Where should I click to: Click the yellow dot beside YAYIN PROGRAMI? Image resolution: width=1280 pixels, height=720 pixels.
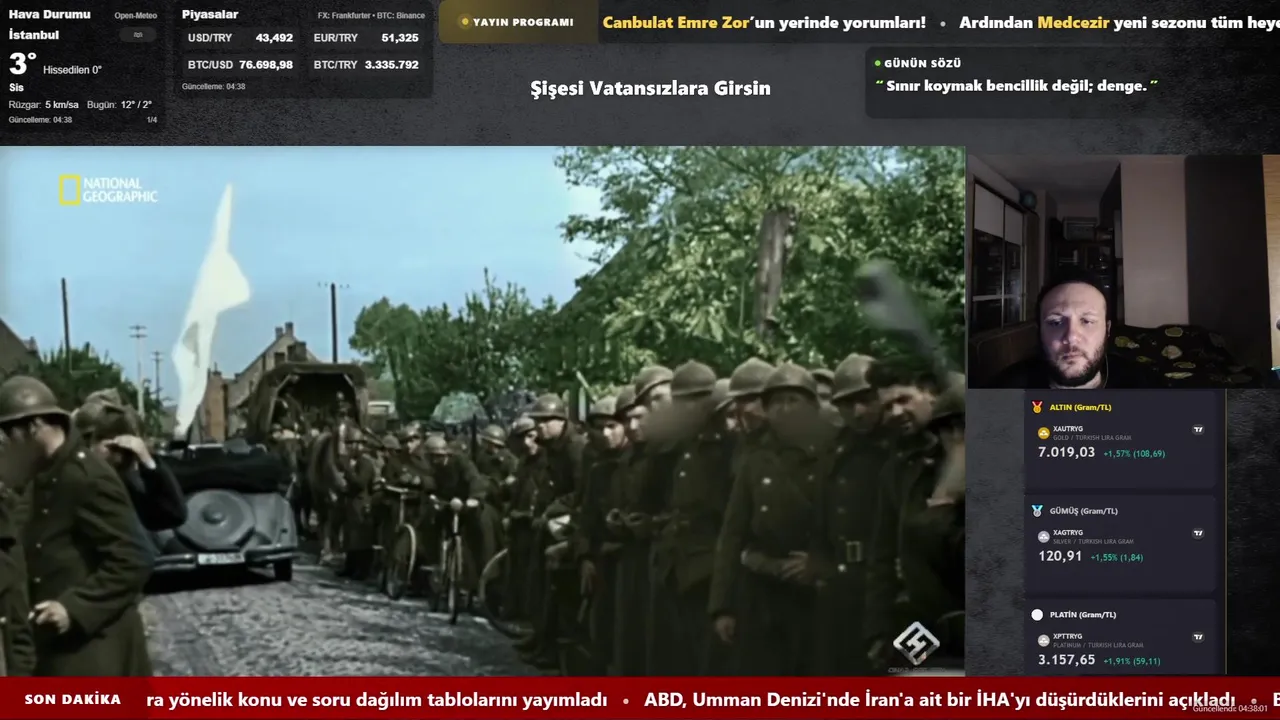click(465, 22)
